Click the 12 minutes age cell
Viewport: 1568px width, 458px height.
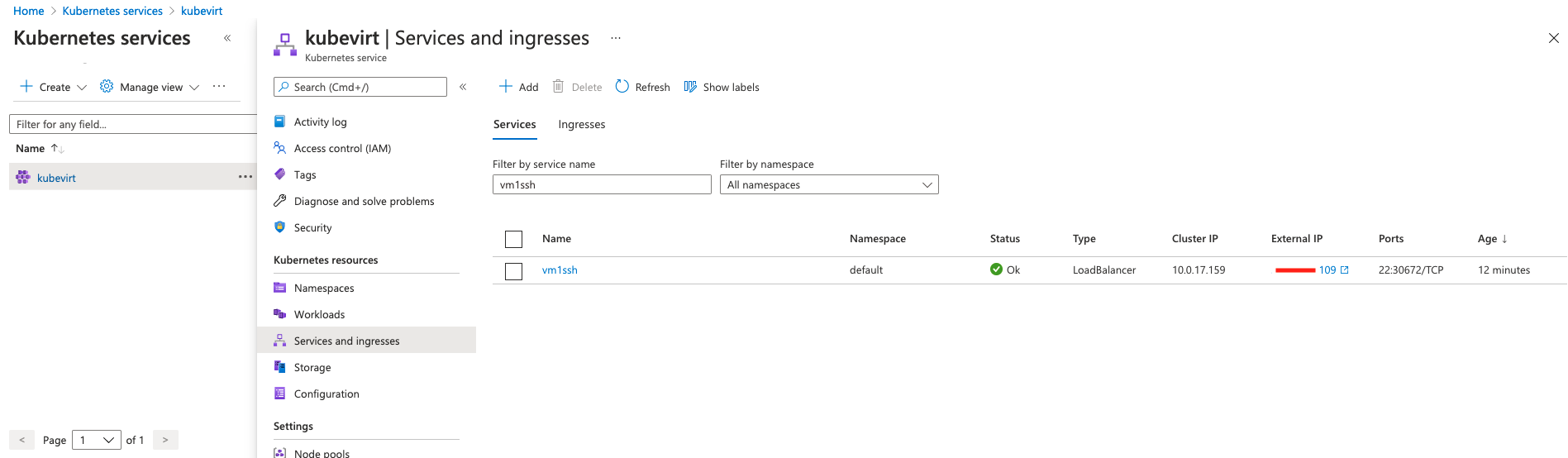click(1504, 270)
